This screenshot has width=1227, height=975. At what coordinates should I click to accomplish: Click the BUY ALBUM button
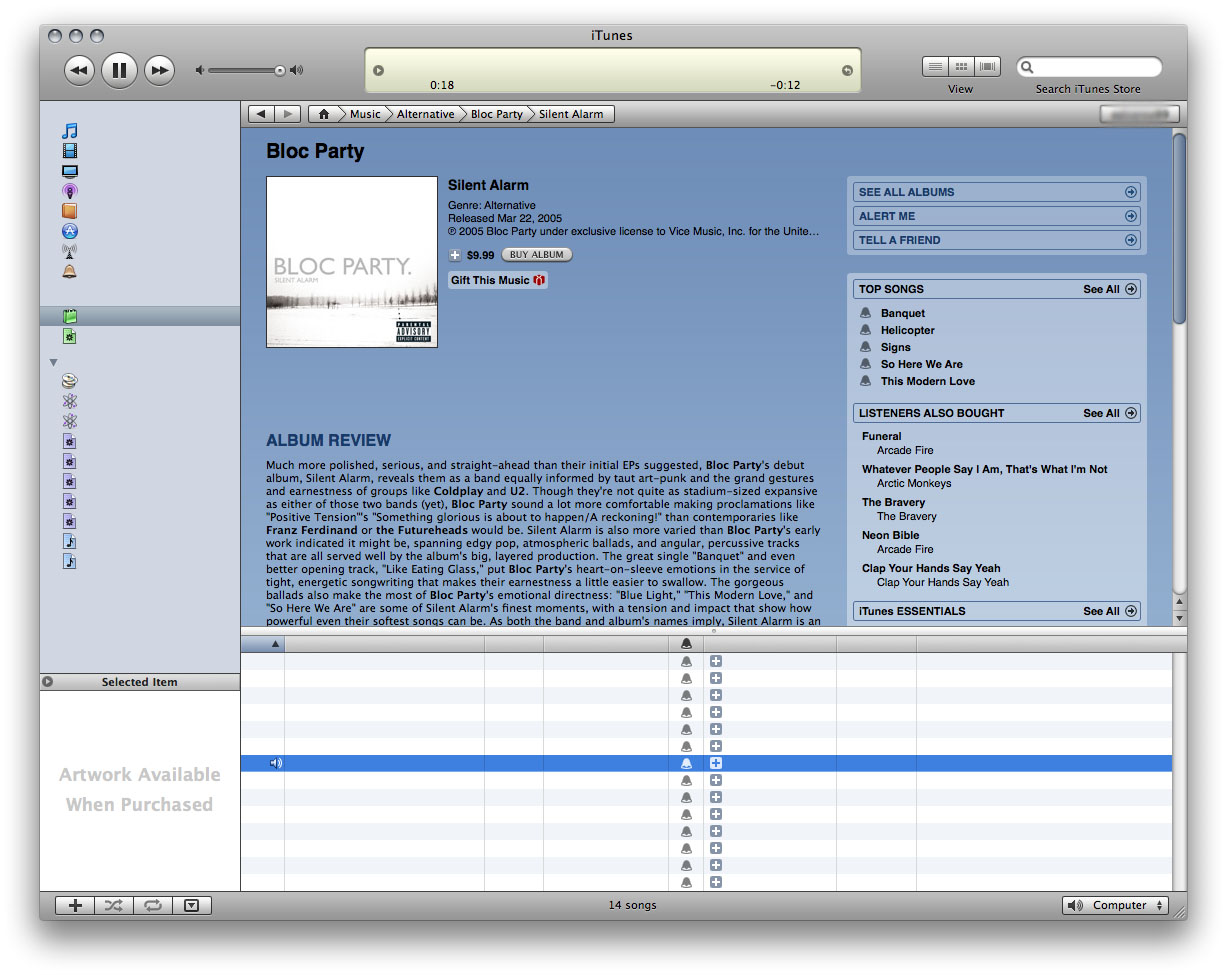click(537, 255)
